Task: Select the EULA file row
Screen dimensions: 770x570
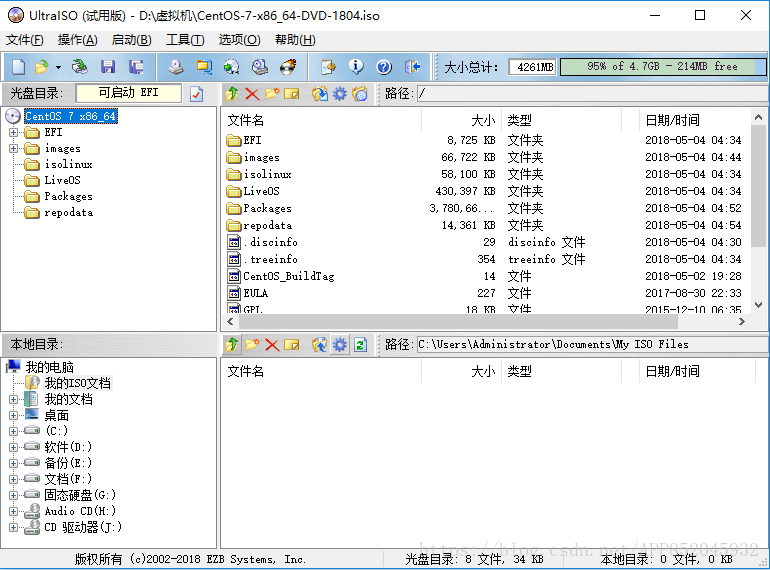Action: tap(255, 293)
